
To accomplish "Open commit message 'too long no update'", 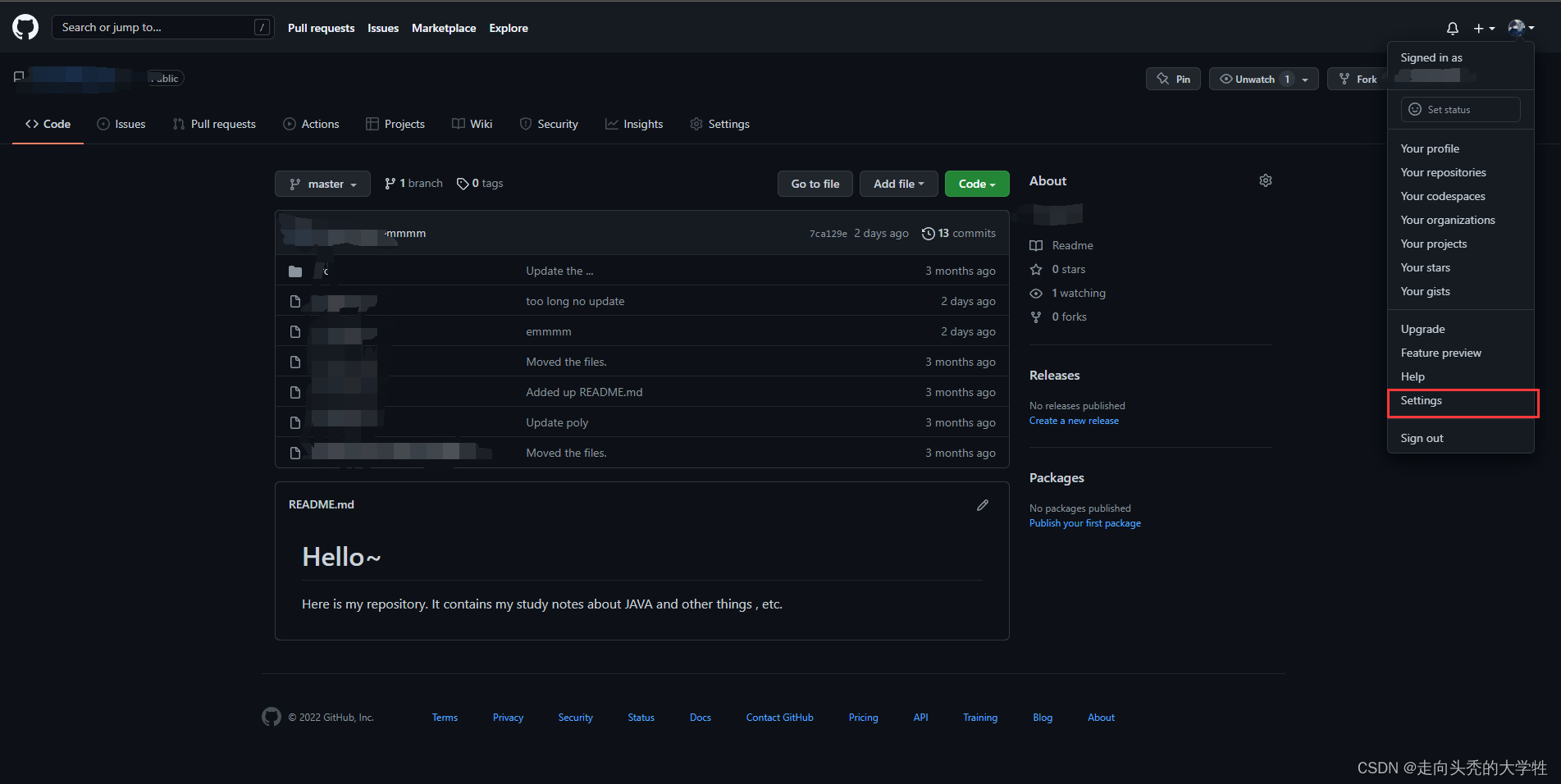I will click(x=575, y=301).
